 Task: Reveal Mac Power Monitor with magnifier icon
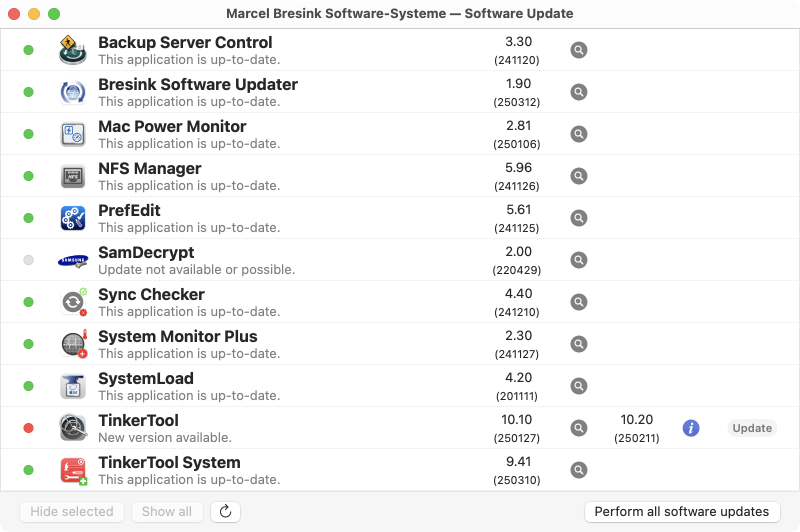(x=579, y=134)
